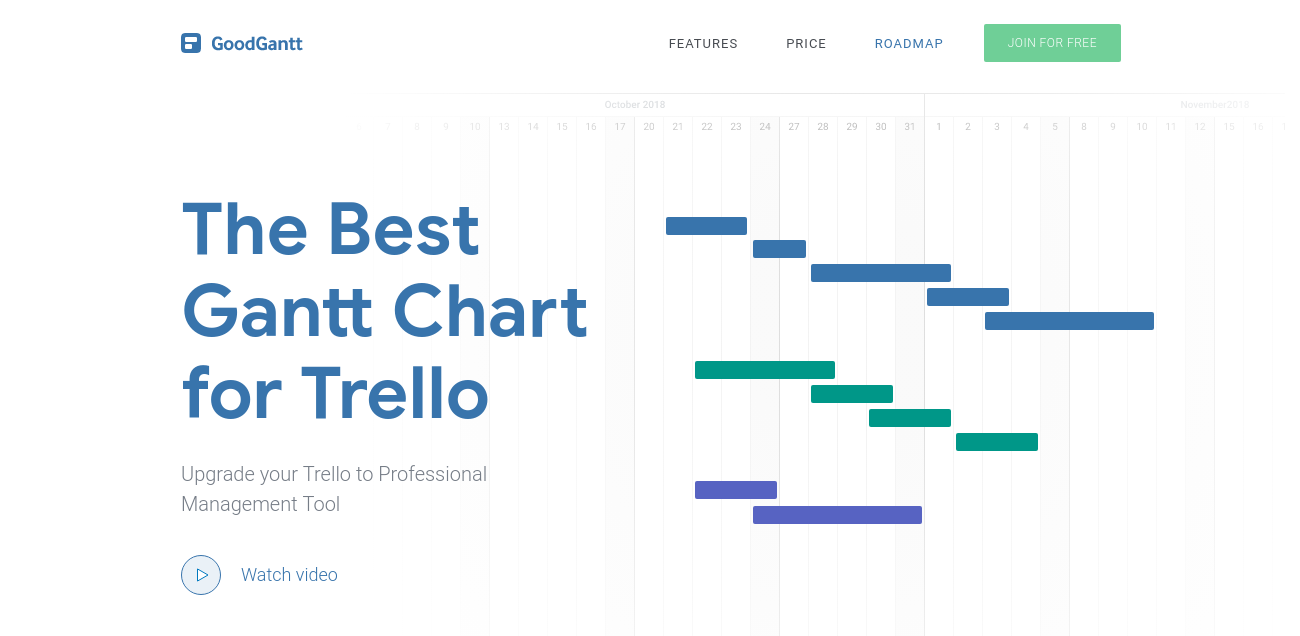Select the longest blue bar at bottom of blue group
Screen dimensions: 1300x636
(x=1069, y=321)
